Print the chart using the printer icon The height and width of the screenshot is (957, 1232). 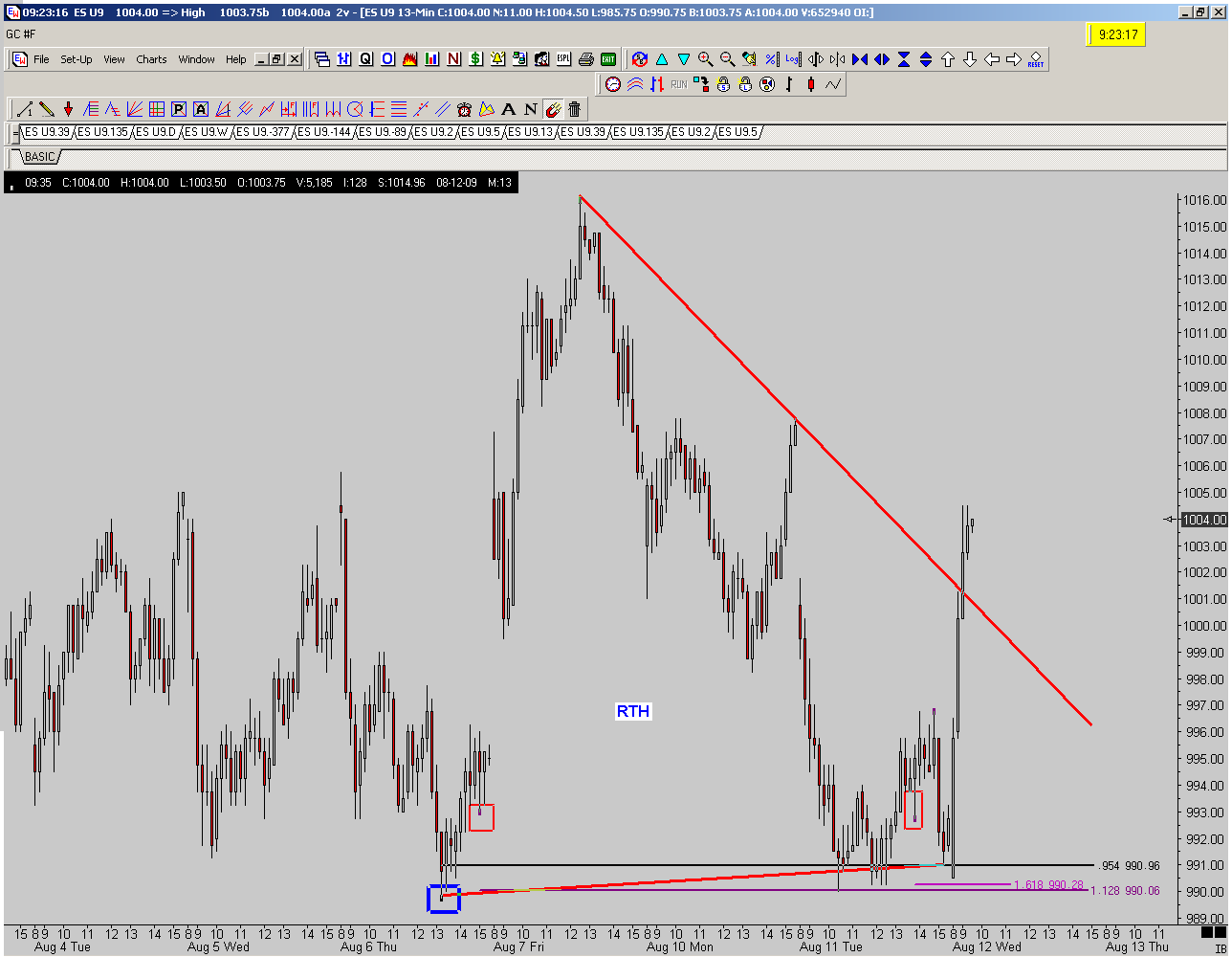586,59
